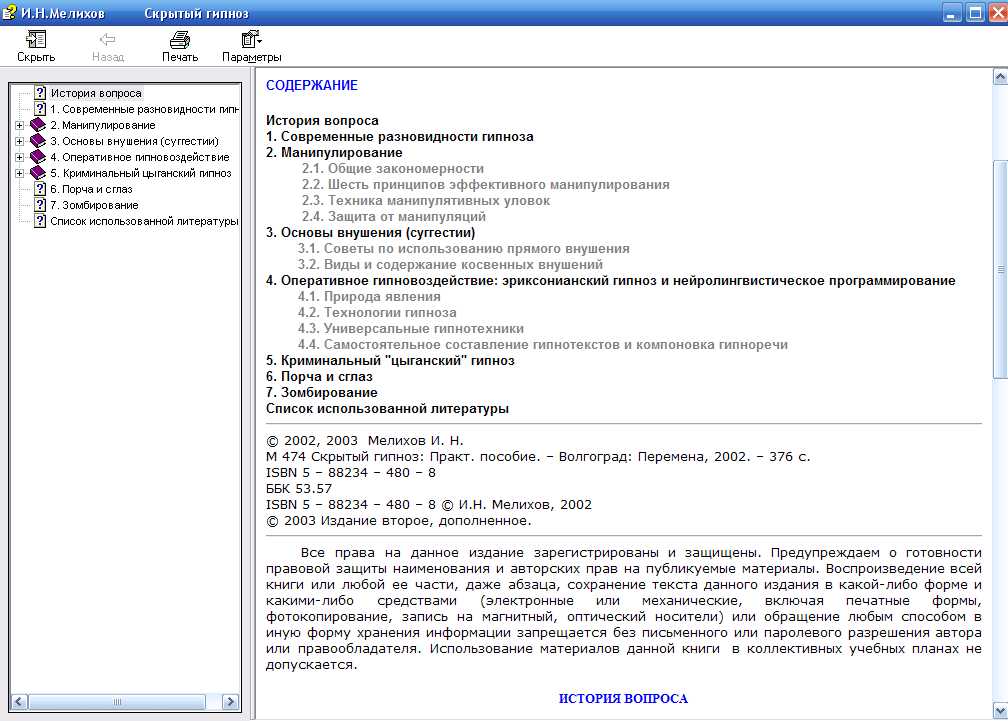
Task: Select 2. Манипулирование tree item
Action: pos(103,125)
